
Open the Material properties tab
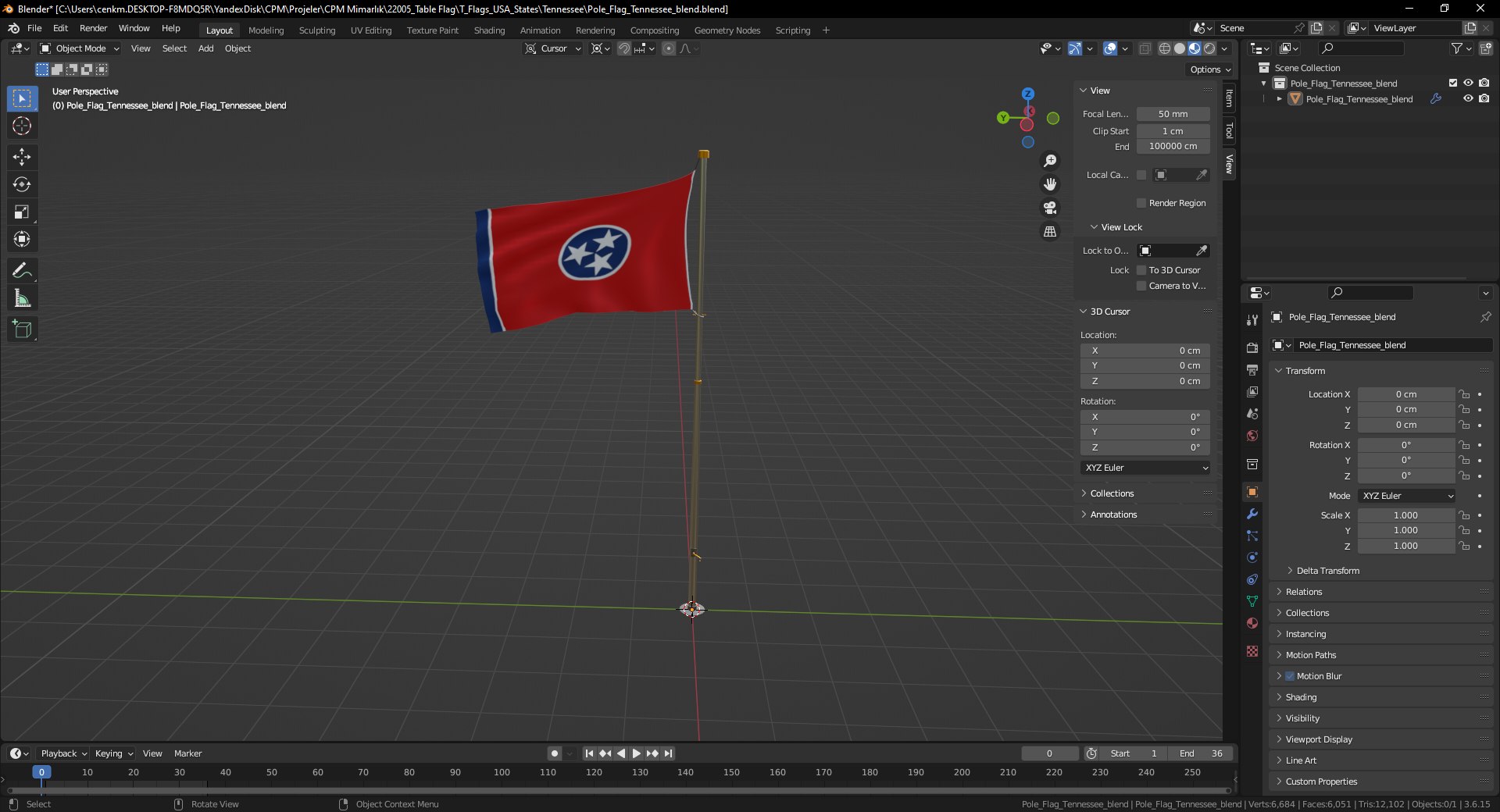1252,623
